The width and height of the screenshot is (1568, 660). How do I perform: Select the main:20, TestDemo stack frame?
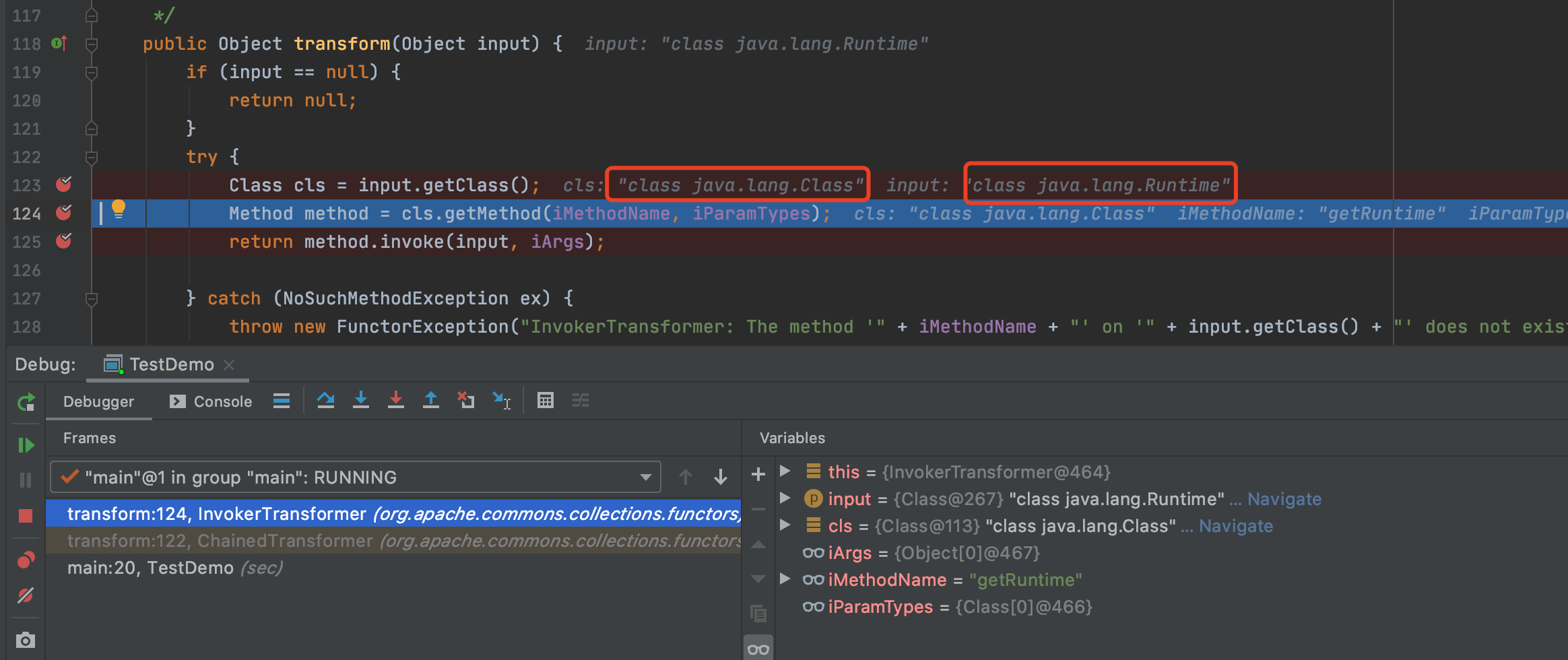(x=150, y=568)
